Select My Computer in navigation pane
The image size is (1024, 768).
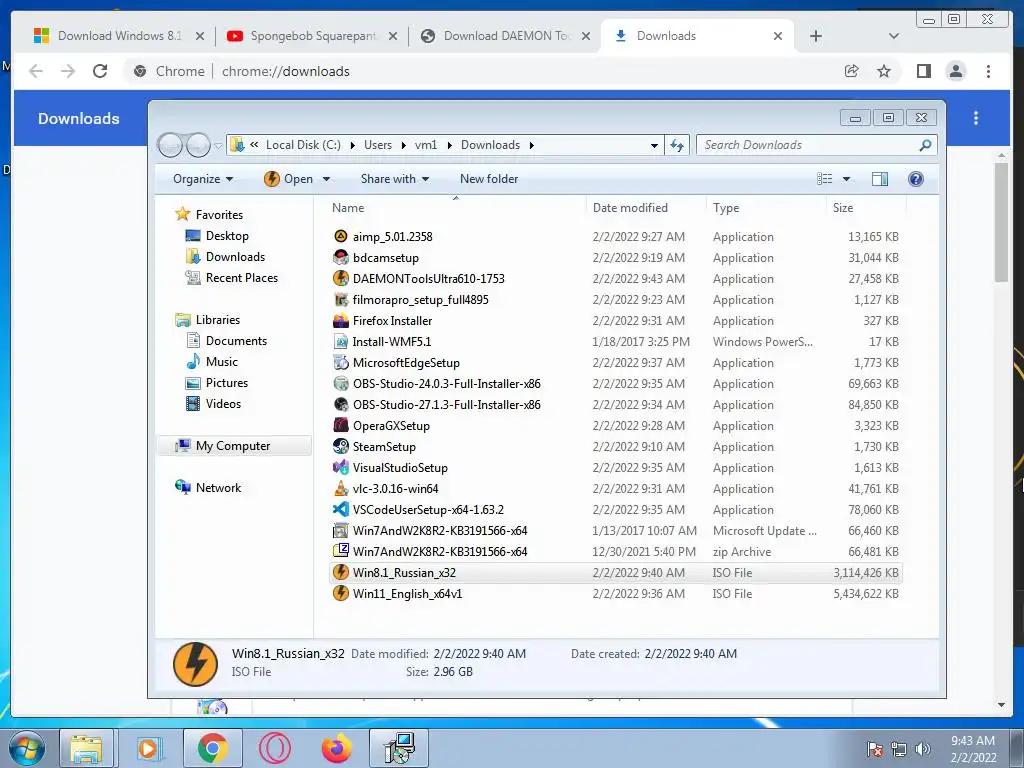pyautogui.click(x=233, y=446)
